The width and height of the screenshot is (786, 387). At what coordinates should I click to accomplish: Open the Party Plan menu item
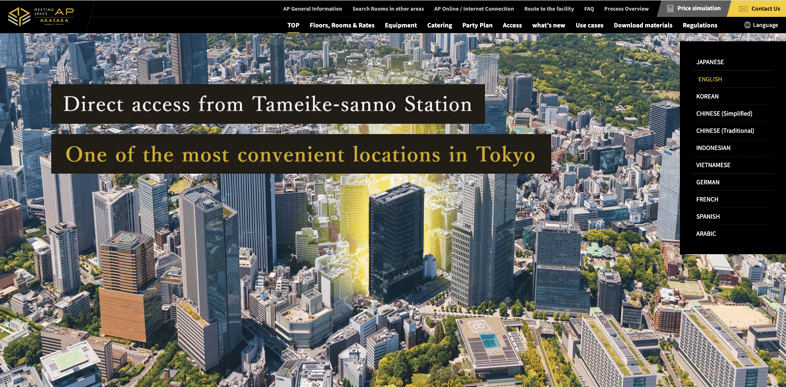[x=477, y=26]
